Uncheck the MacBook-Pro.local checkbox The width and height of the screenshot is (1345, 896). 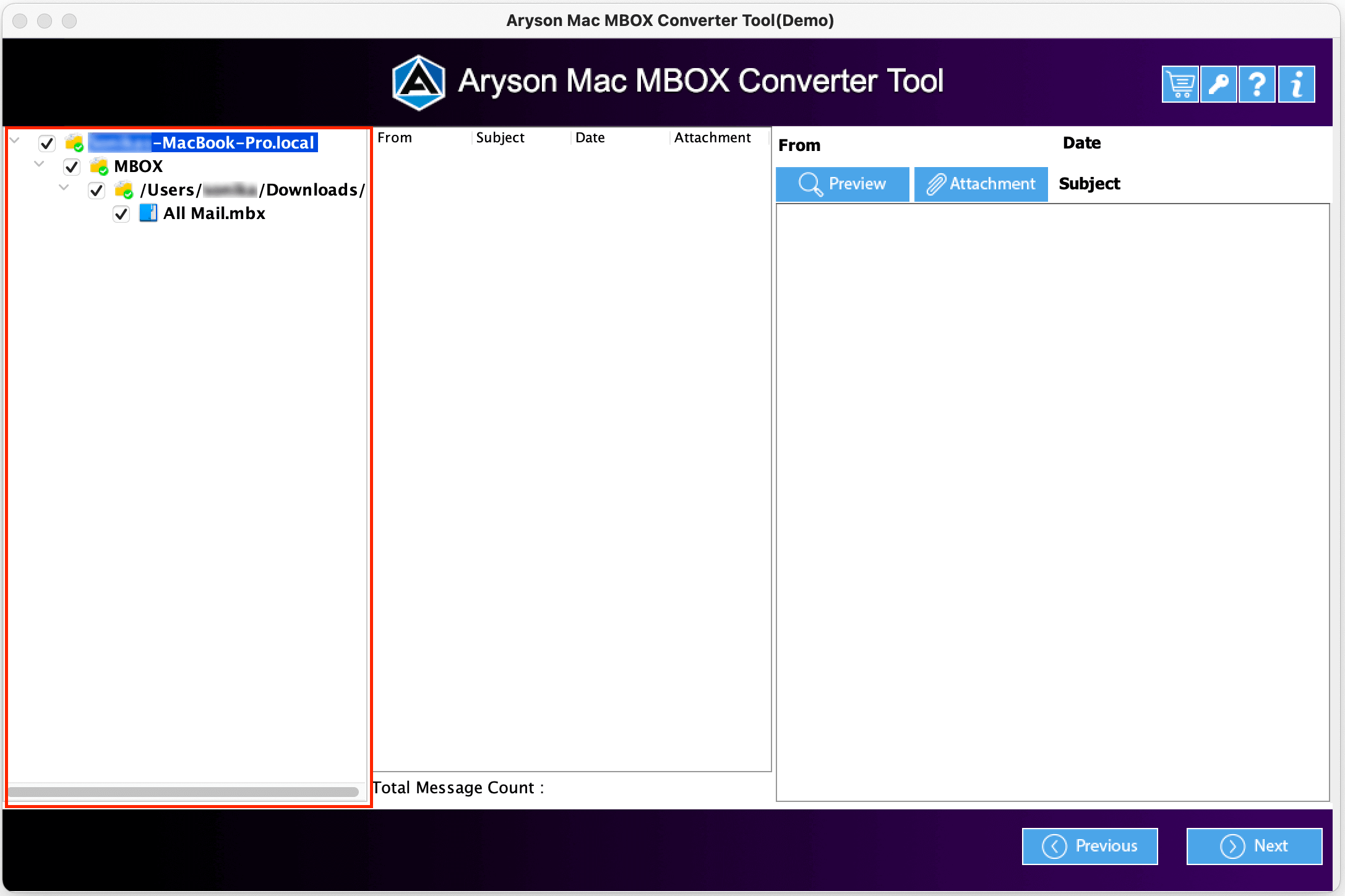(47, 144)
